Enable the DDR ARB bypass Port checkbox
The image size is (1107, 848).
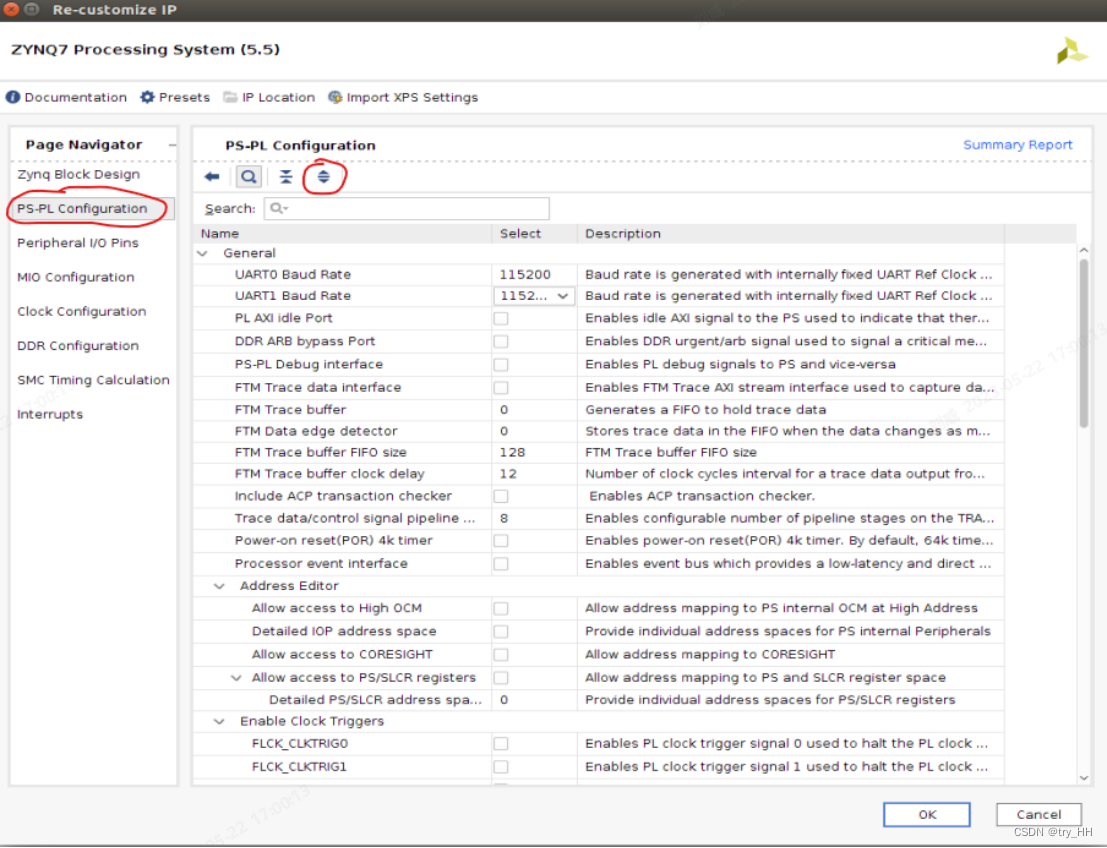pos(501,342)
